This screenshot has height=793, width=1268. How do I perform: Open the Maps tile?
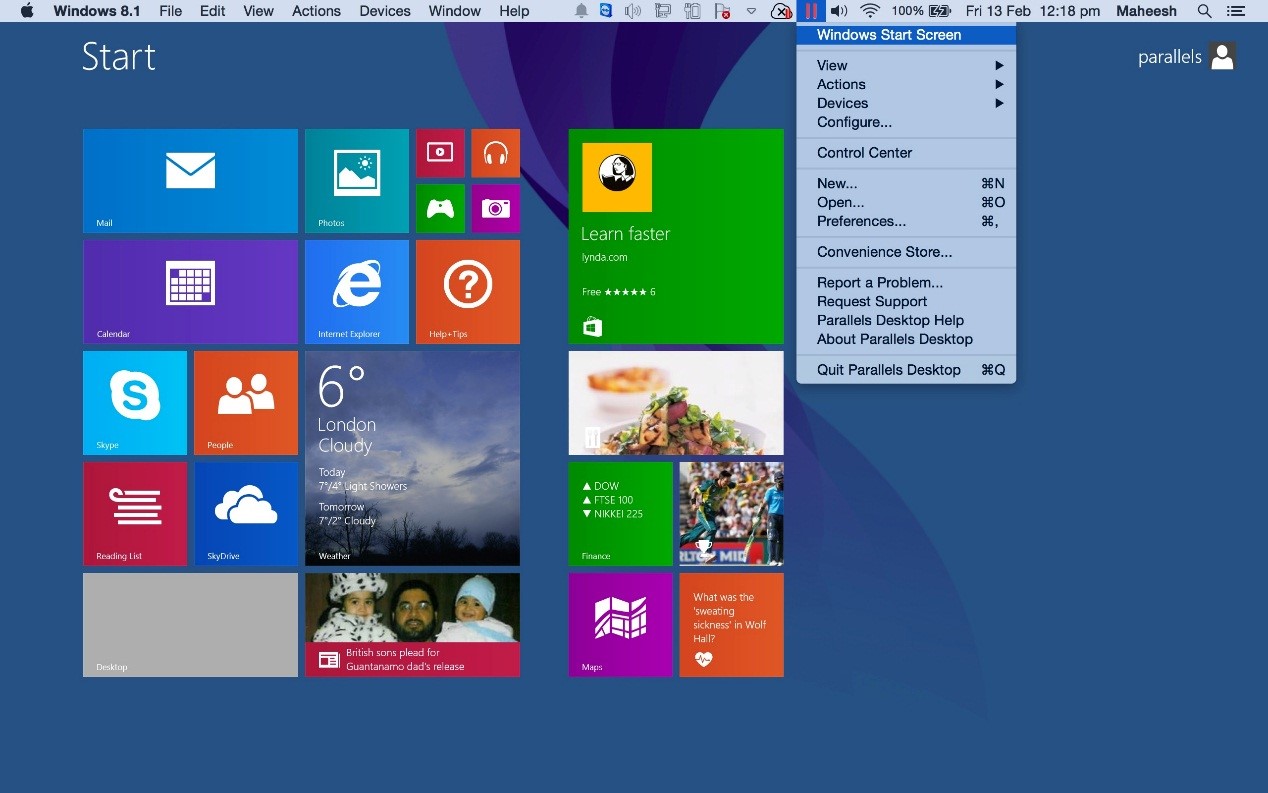(x=621, y=625)
